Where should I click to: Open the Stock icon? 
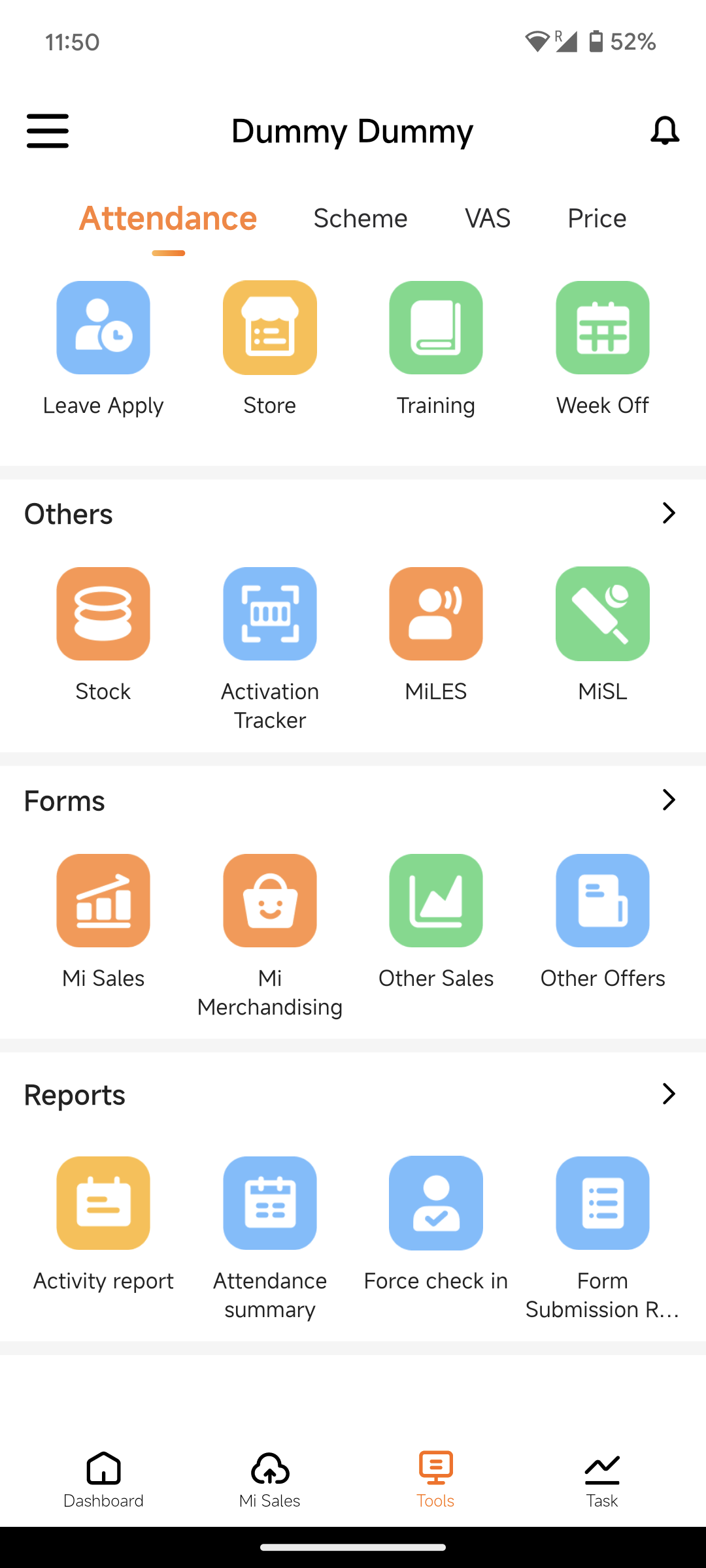point(103,614)
